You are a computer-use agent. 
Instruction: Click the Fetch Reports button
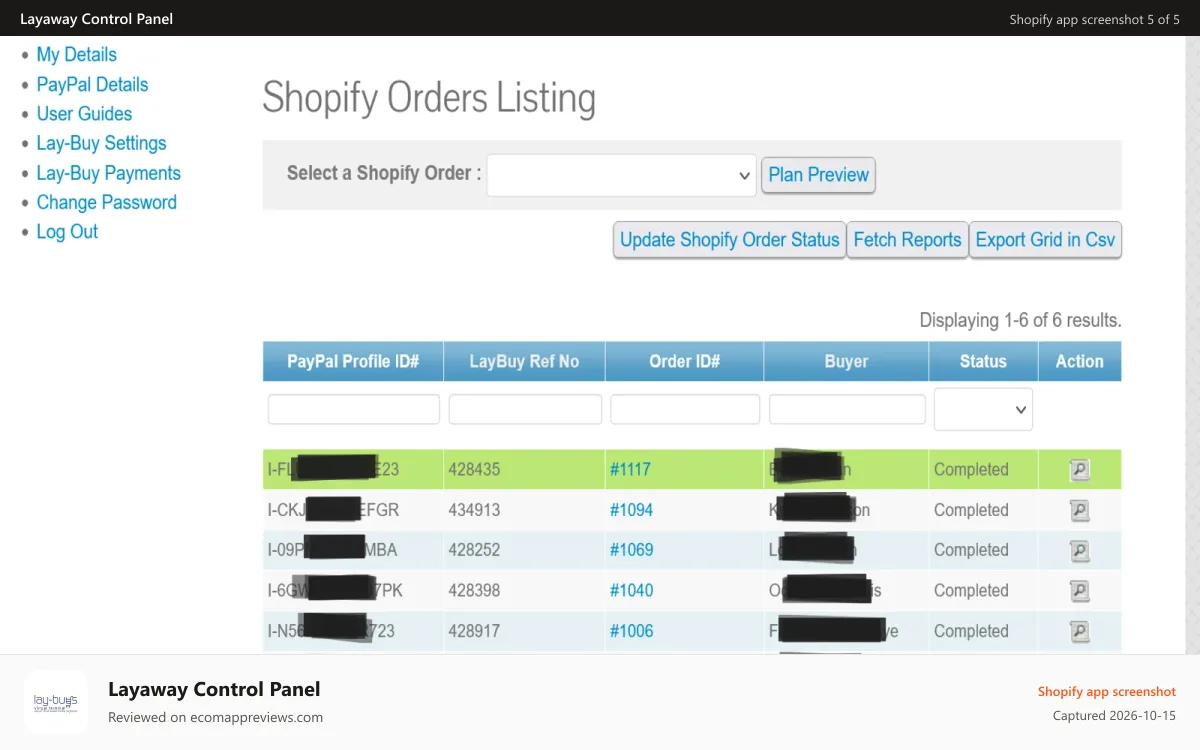[x=907, y=240]
